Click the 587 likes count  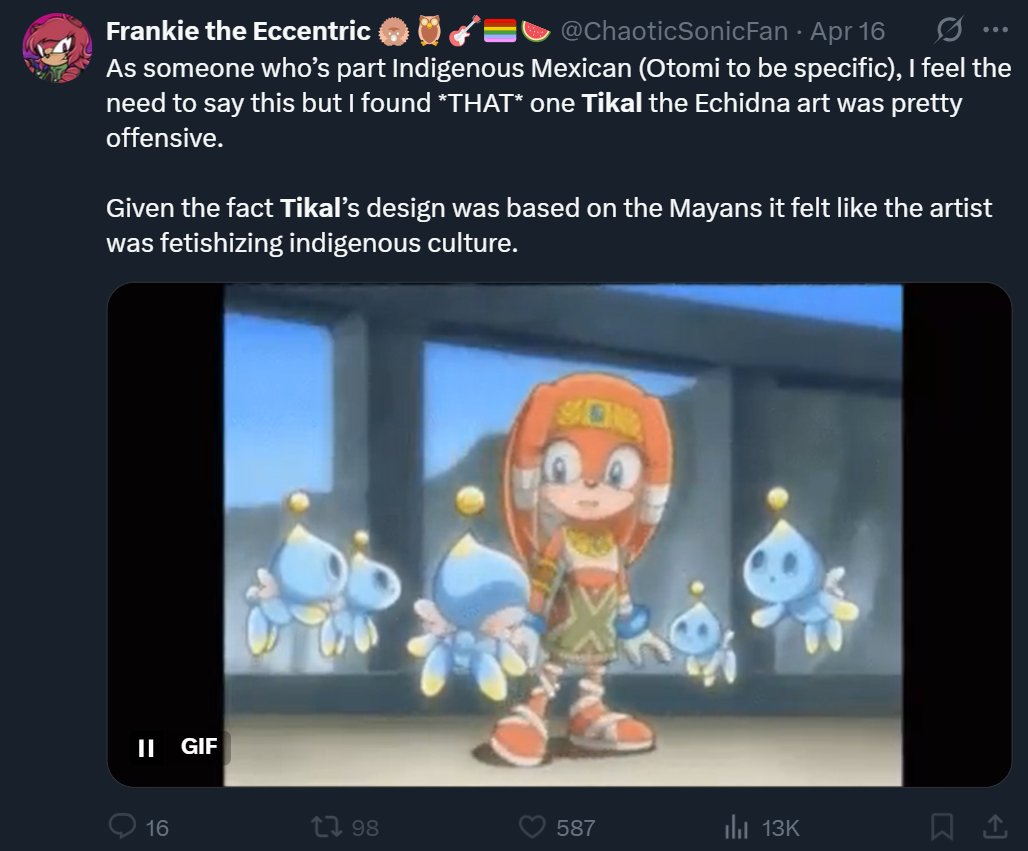click(x=575, y=827)
